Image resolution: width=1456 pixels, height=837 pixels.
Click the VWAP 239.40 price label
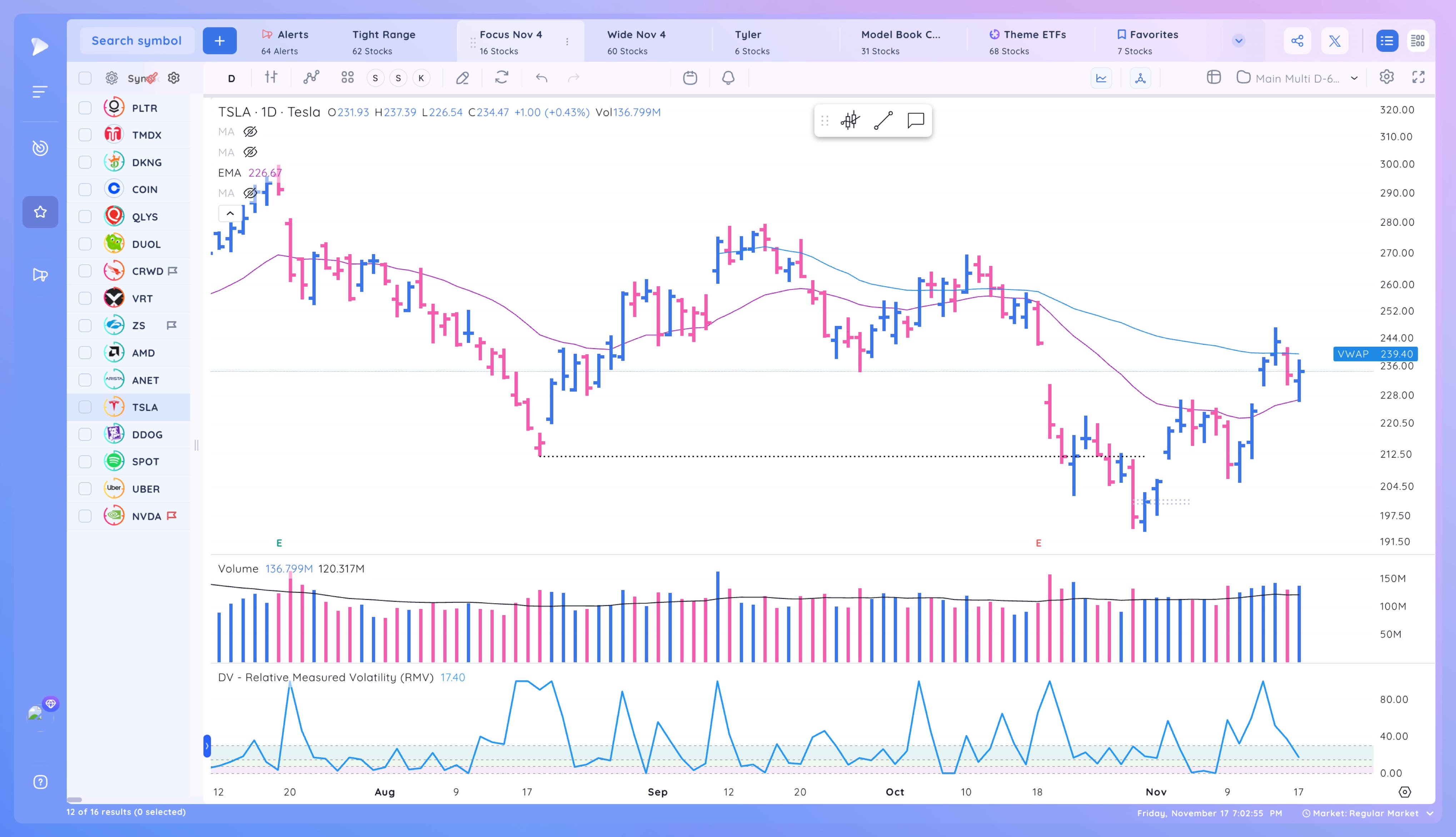[1375, 354]
